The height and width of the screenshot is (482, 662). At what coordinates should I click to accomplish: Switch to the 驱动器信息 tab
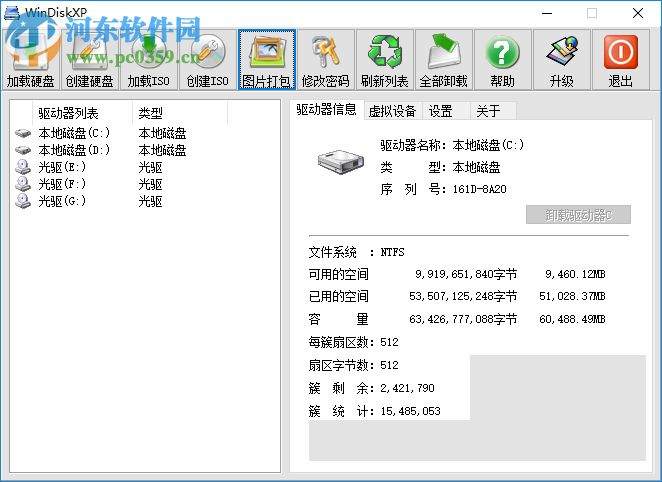[326, 110]
